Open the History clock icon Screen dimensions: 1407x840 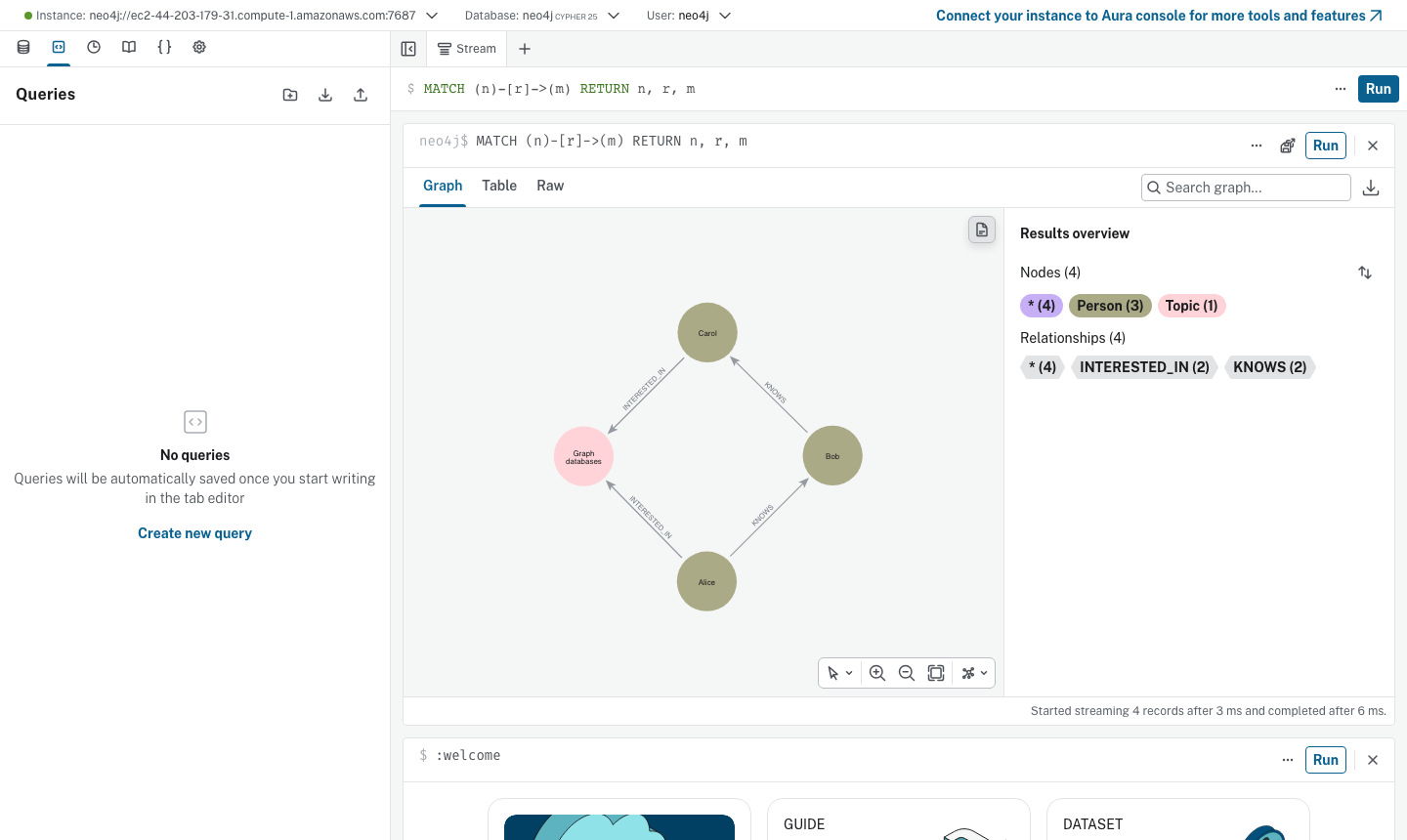94,47
